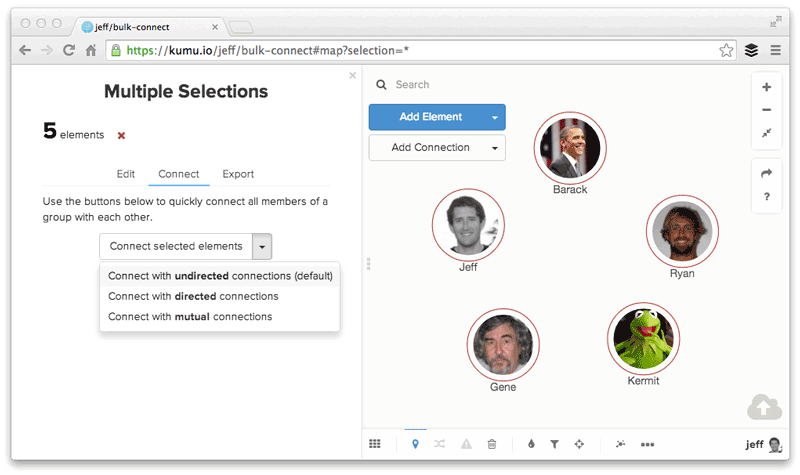This screenshot has width=800, height=475.
Task: Expand the Add Element dropdown arrow
Action: click(x=494, y=117)
